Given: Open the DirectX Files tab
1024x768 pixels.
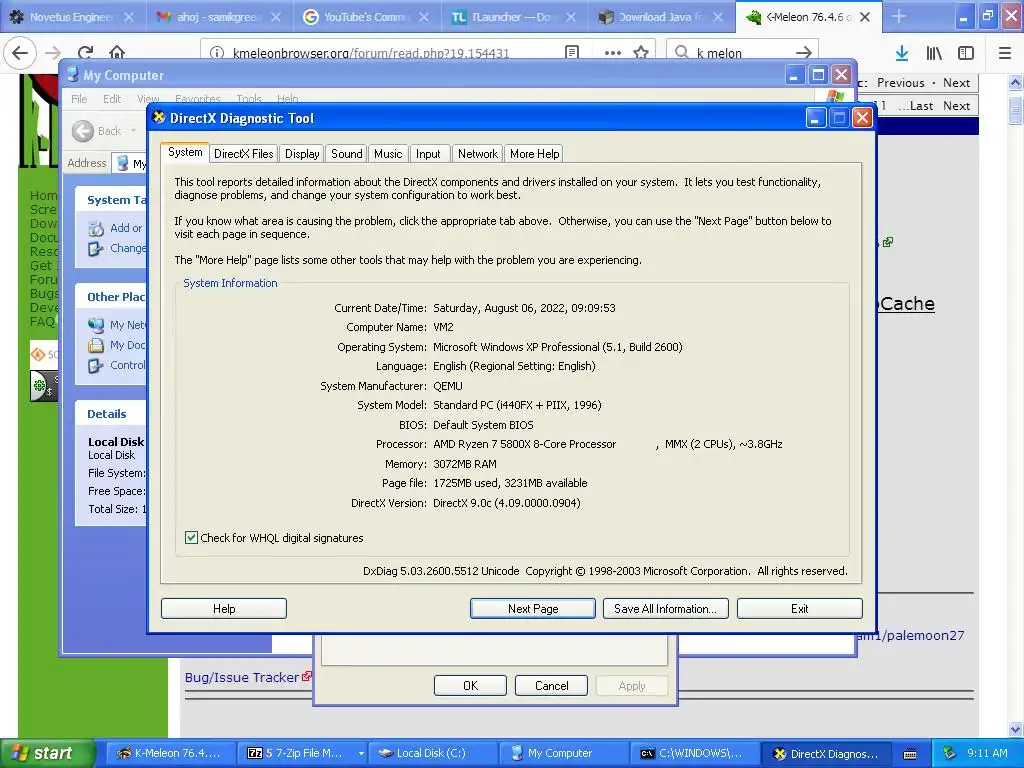Looking at the screenshot, I should click(x=244, y=153).
